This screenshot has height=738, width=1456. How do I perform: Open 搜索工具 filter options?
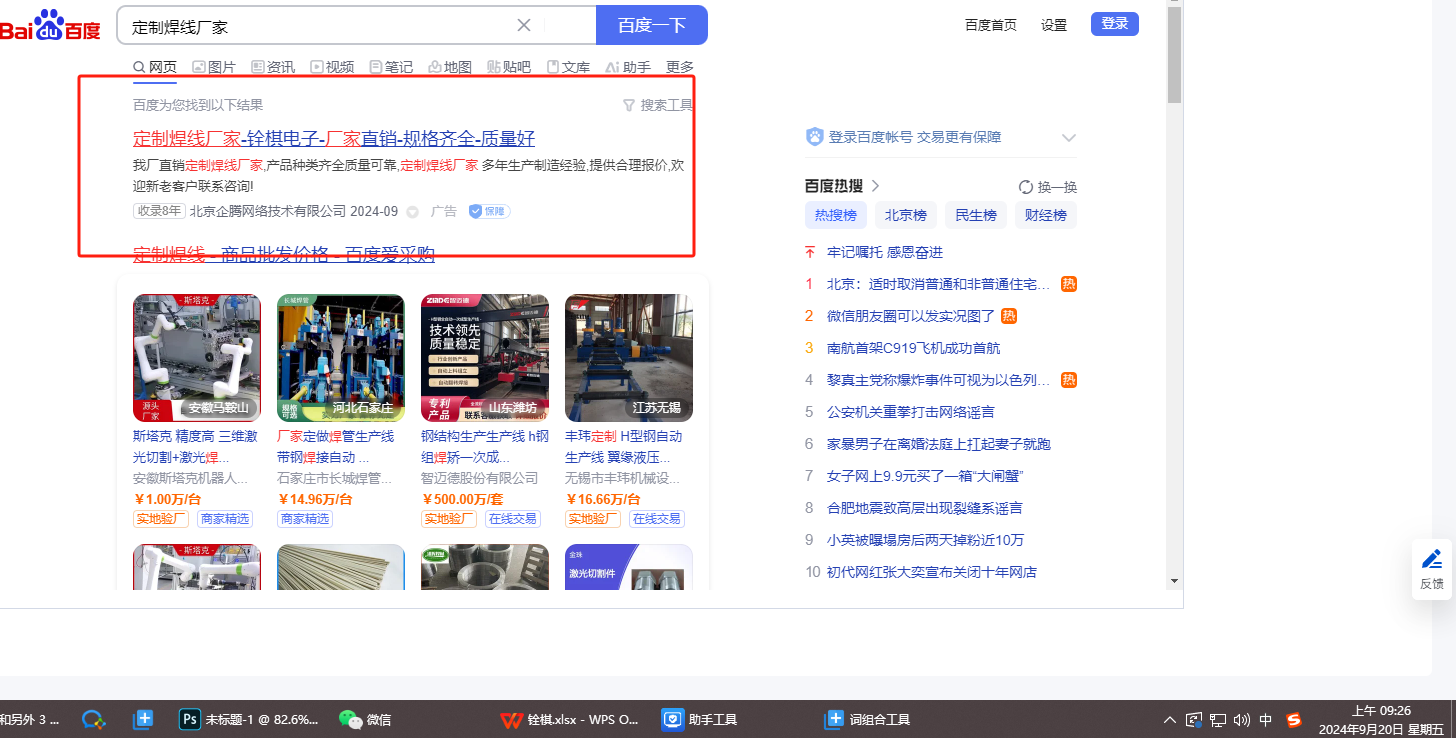click(658, 105)
